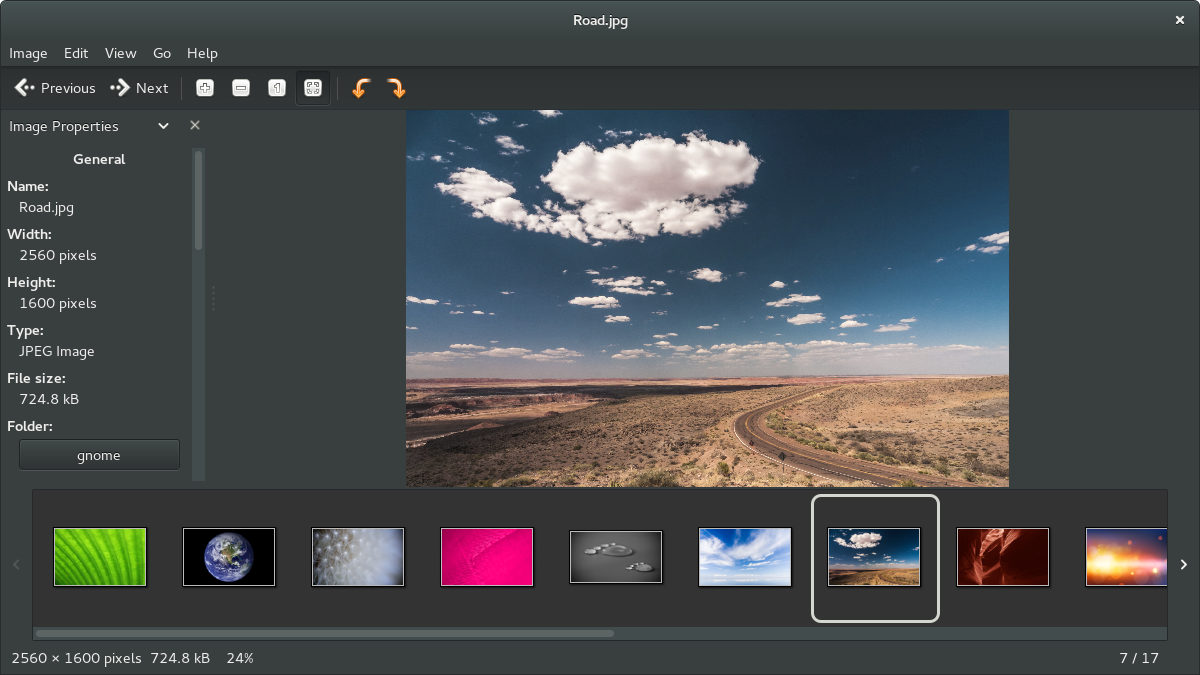This screenshot has height=675, width=1200.
Task: Open the Help menu
Action: click(x=202, y=53)
